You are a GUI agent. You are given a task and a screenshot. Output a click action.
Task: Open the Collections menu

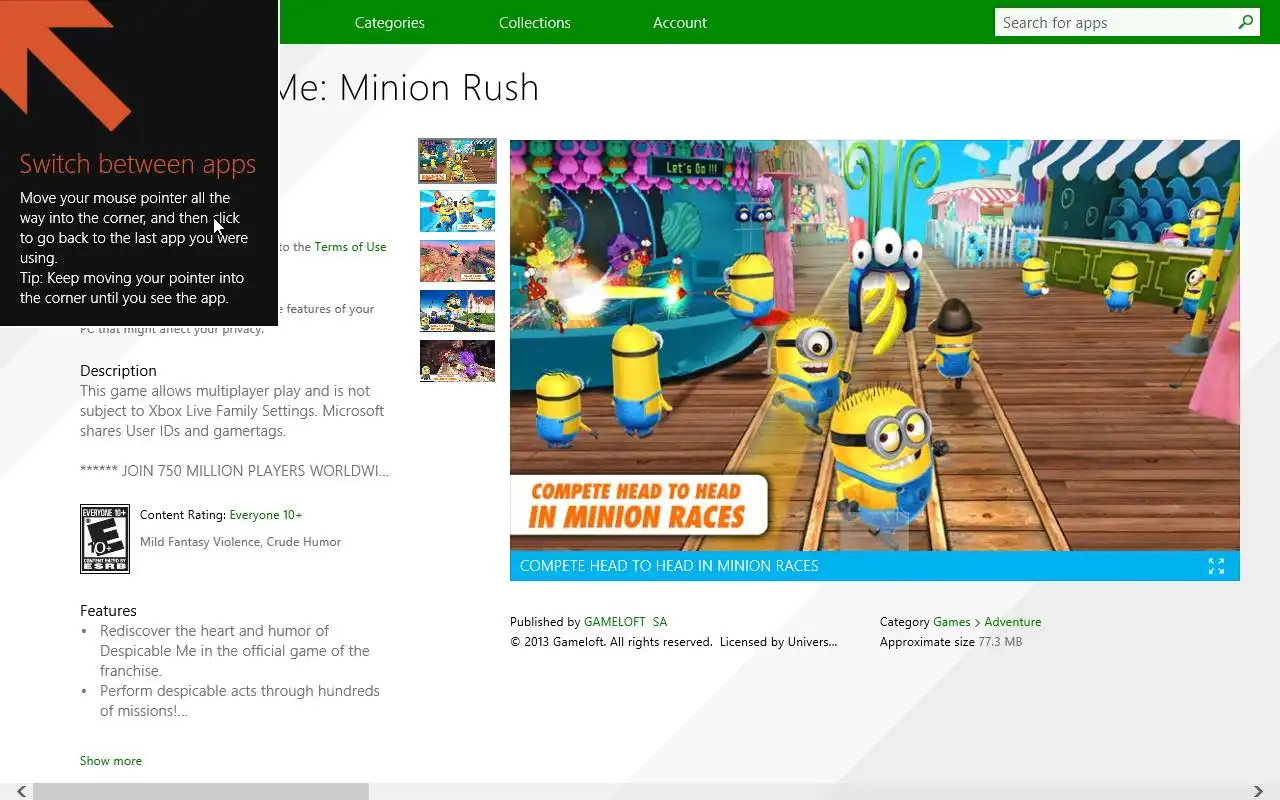click(534, 22)
